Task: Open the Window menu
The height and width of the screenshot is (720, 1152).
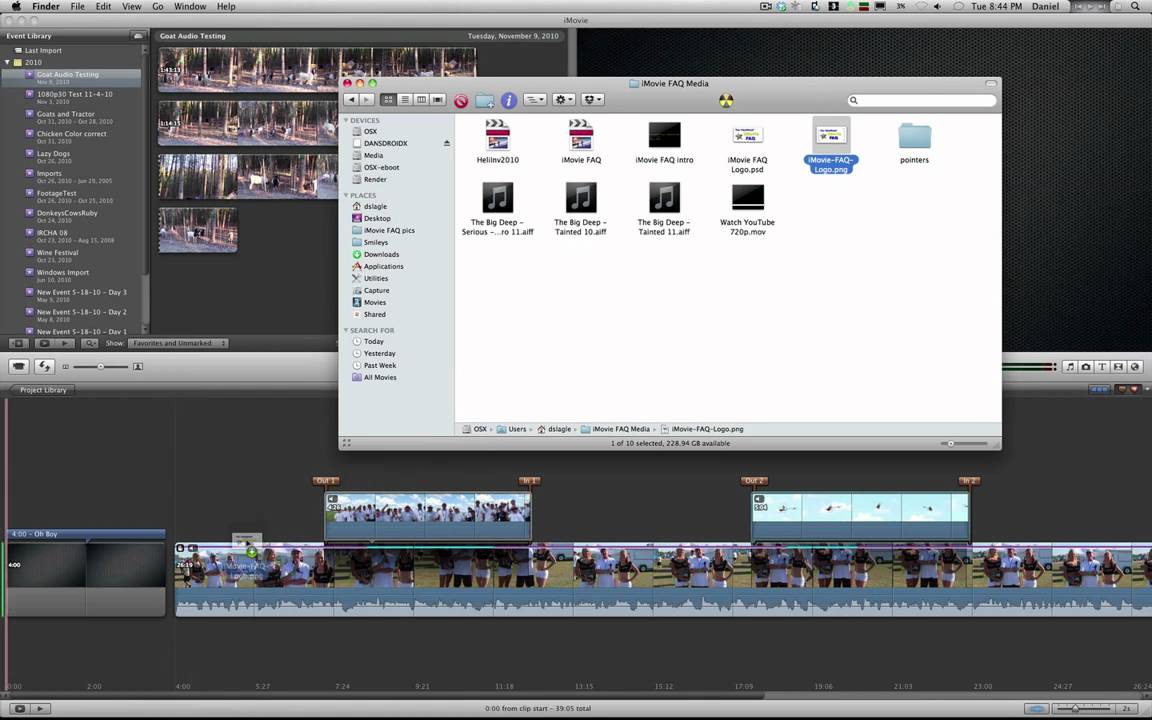Action: [x=190, y=6]
